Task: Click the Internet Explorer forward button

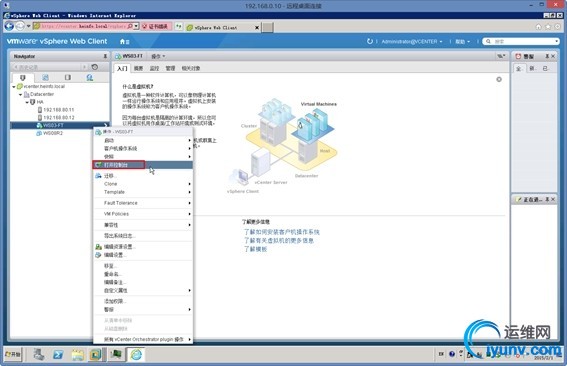Action: [20, 26]
